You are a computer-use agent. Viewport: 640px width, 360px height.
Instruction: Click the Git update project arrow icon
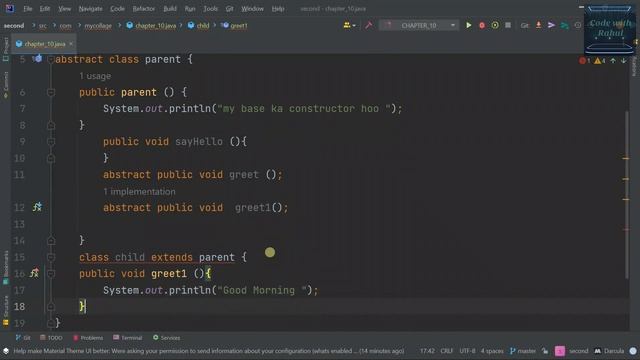[x=538, y=25]
